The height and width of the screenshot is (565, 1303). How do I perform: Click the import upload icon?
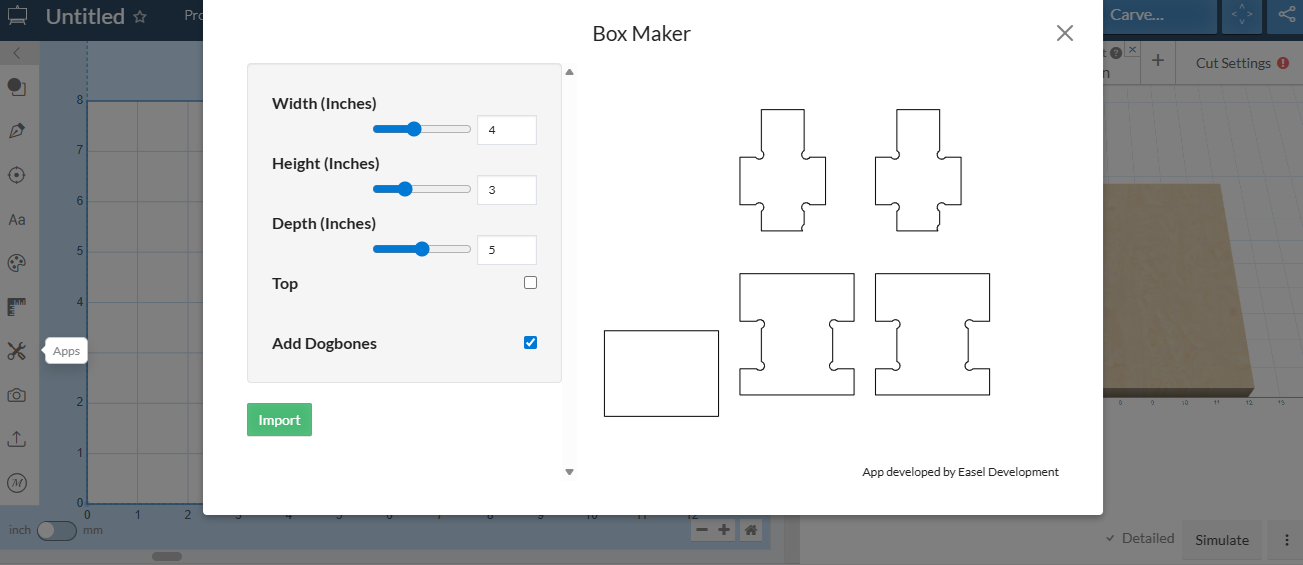click(x=16, y=439)
